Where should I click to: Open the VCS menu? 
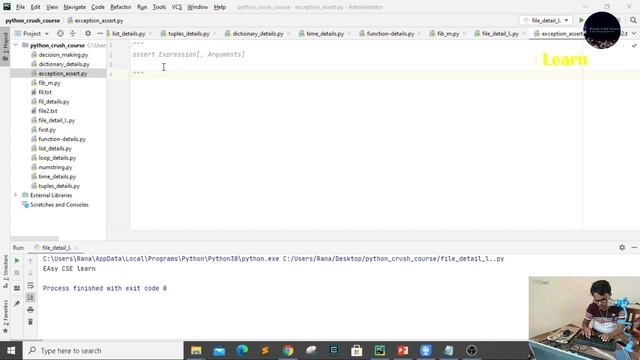click(176, 7)
